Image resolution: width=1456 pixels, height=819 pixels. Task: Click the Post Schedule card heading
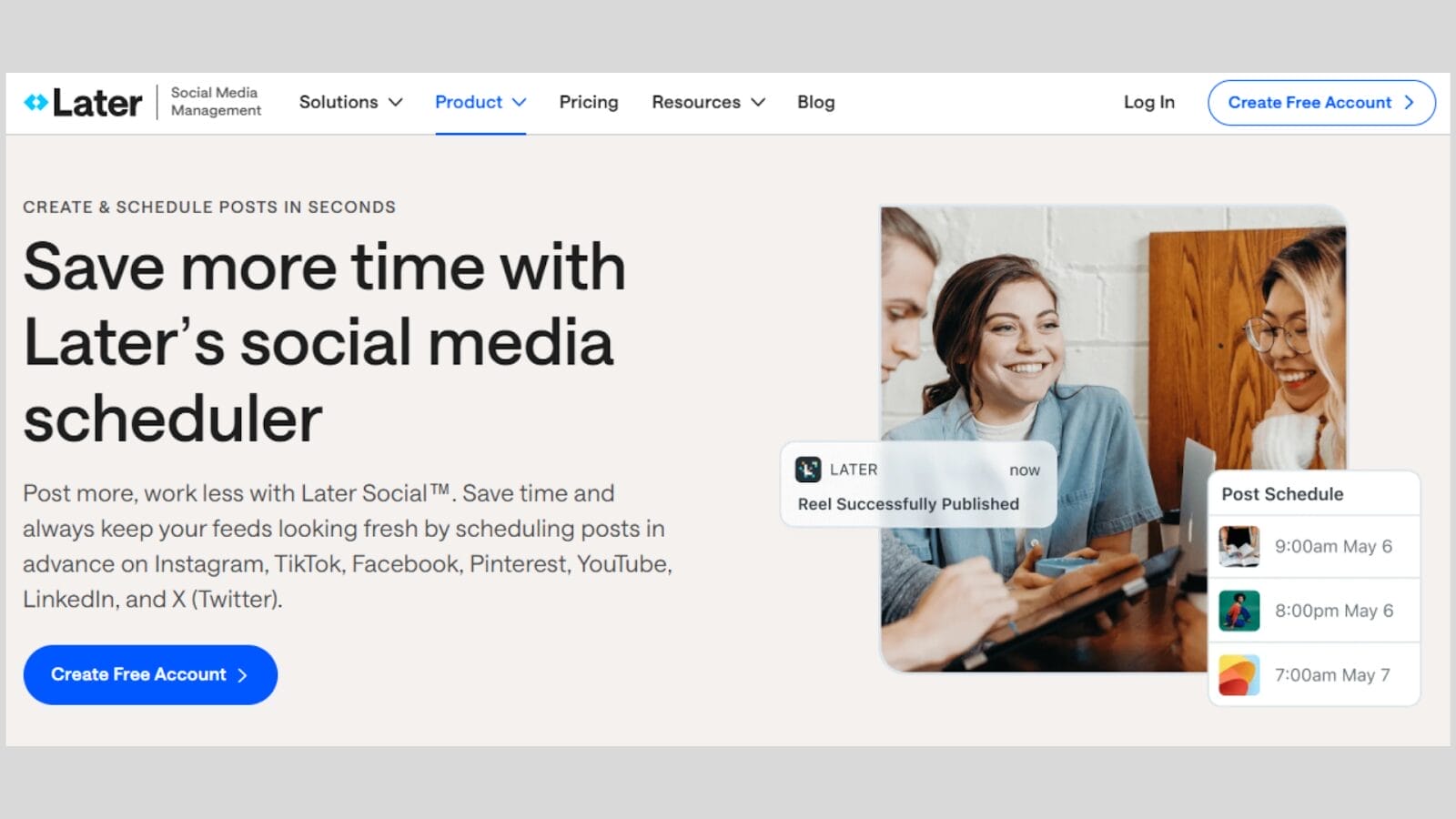[1282, 494]
